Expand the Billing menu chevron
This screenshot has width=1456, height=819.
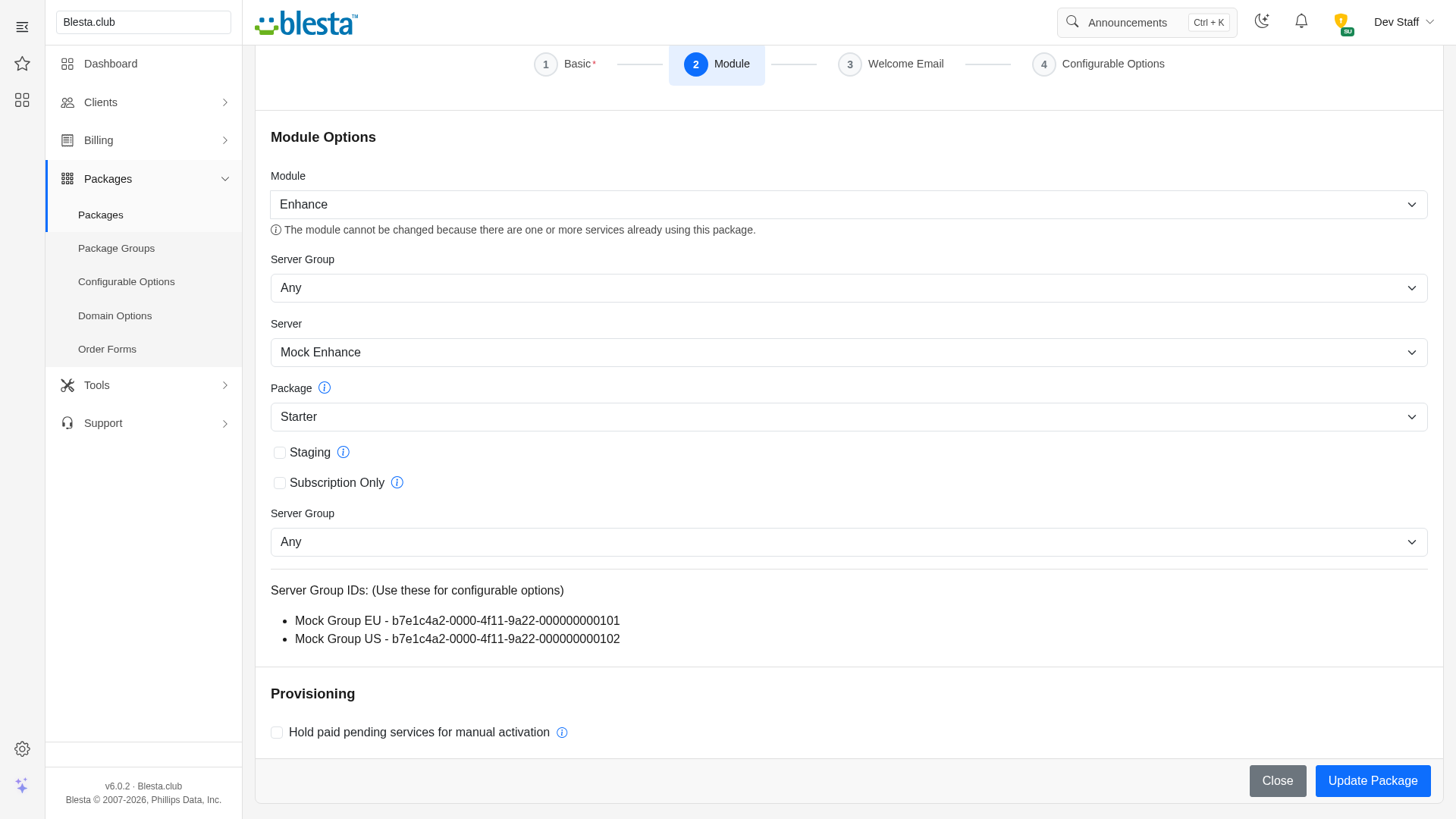pyautogui.click(x=225, y=140)
